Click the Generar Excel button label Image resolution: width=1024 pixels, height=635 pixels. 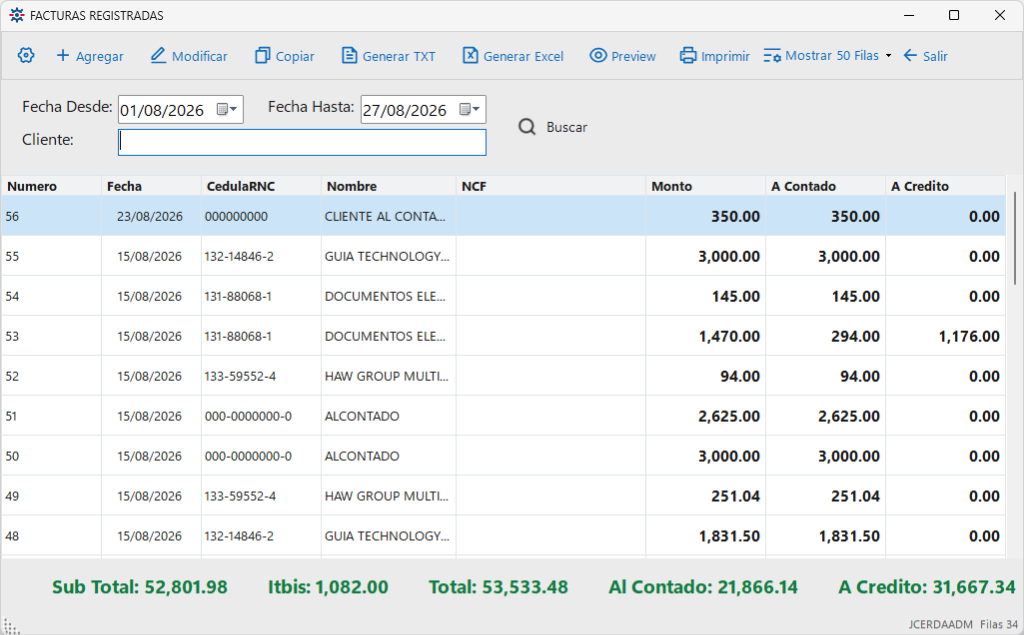pyautogui.click(x=523, y=56)
